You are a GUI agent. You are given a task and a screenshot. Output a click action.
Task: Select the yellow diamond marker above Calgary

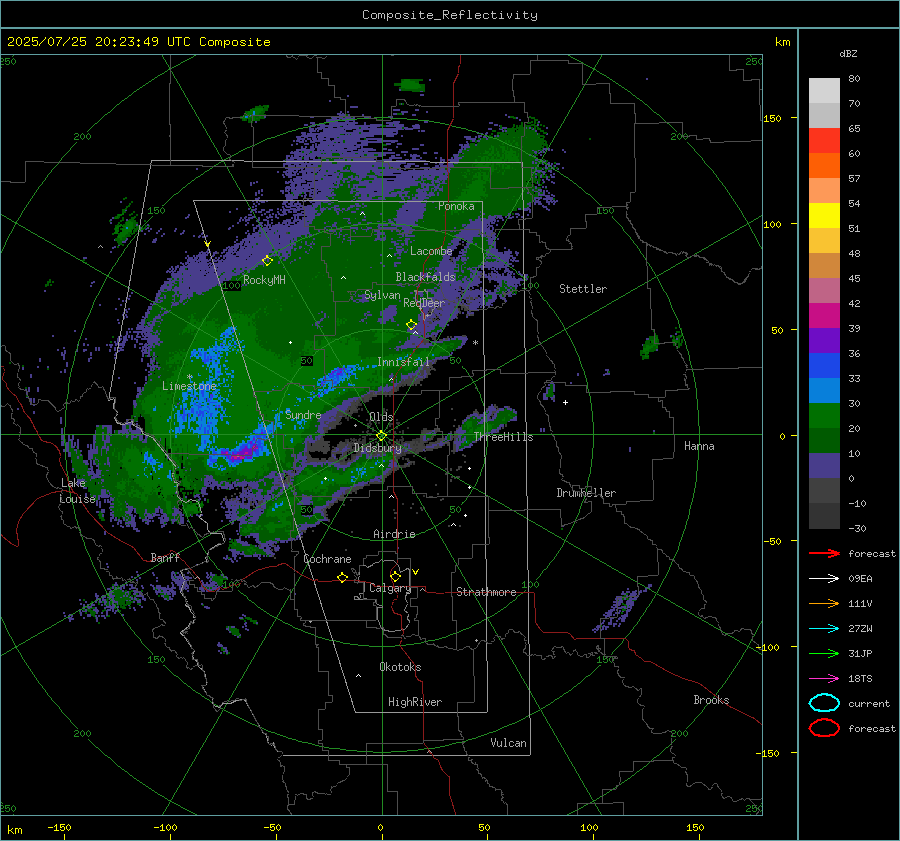click(x=395, y=576)
